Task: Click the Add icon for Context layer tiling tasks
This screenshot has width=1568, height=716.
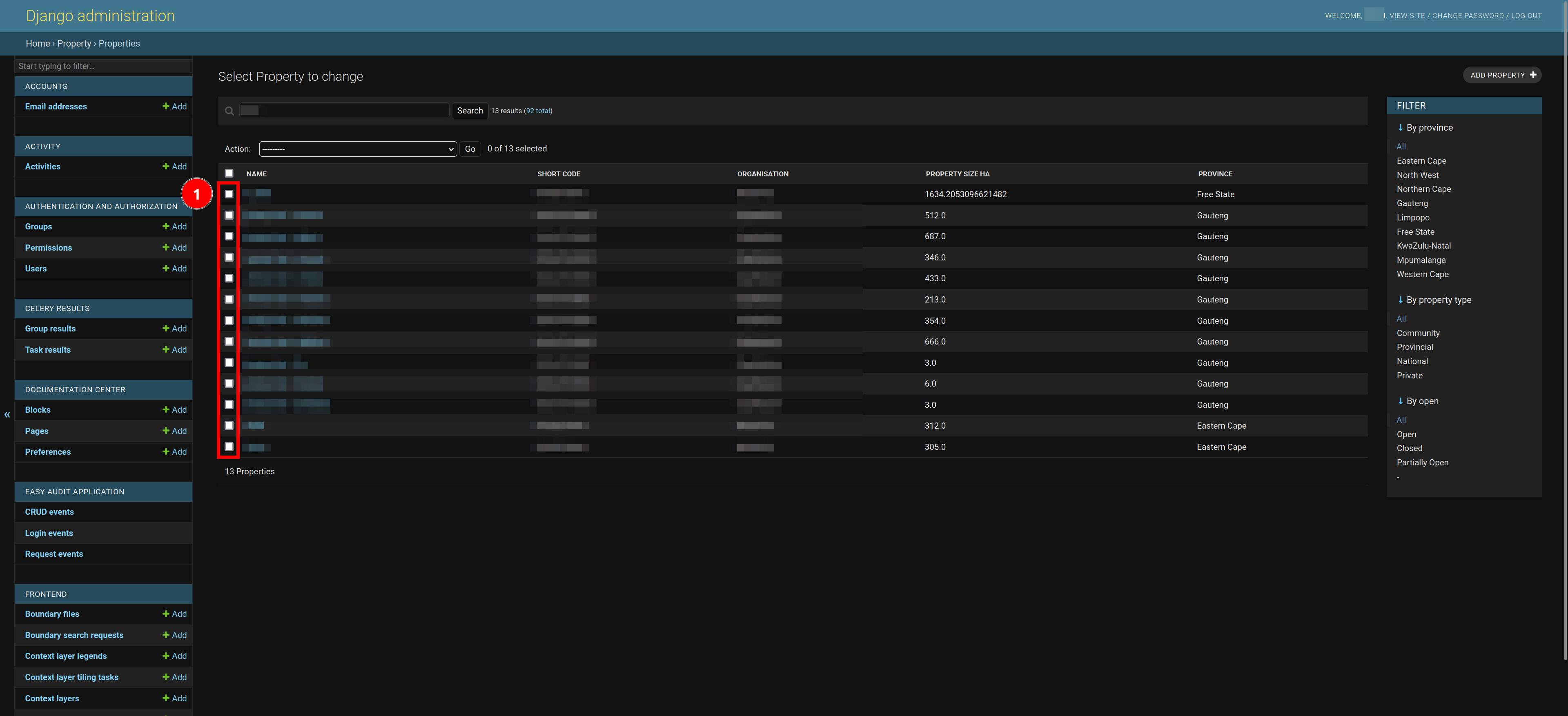Action: (165, 677)
